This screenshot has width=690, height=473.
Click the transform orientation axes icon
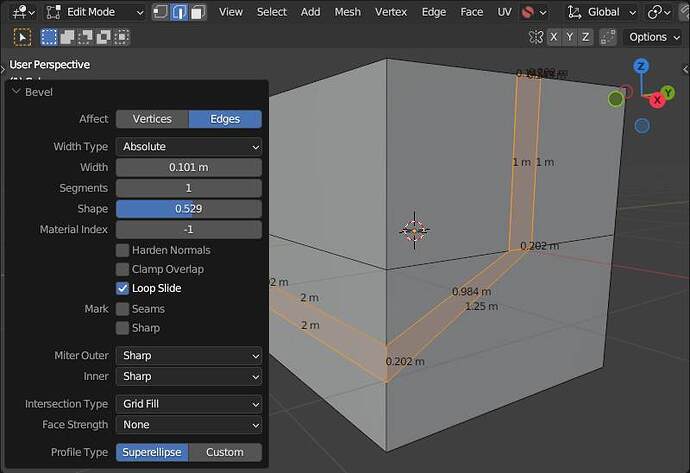pos(574,12)
